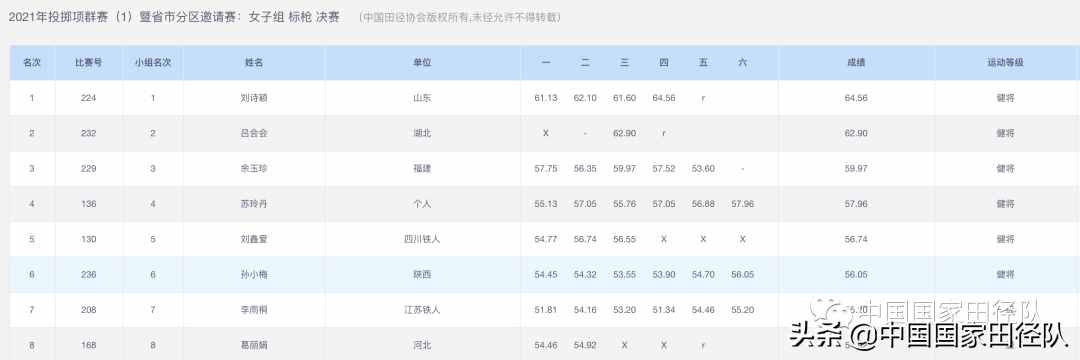Click fifth-attempt mark 54.70
The width and height of the screenshot is (1080, 360).
[x=703, y=275]
